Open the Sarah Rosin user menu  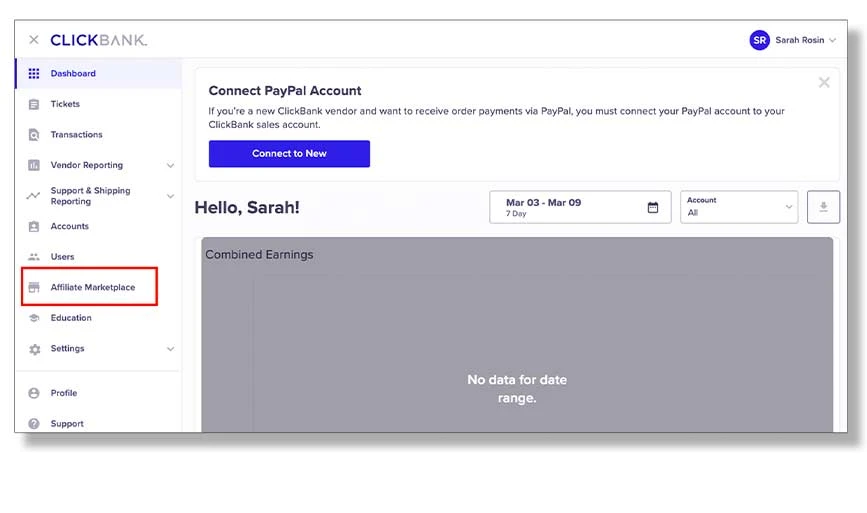[794, 40]
